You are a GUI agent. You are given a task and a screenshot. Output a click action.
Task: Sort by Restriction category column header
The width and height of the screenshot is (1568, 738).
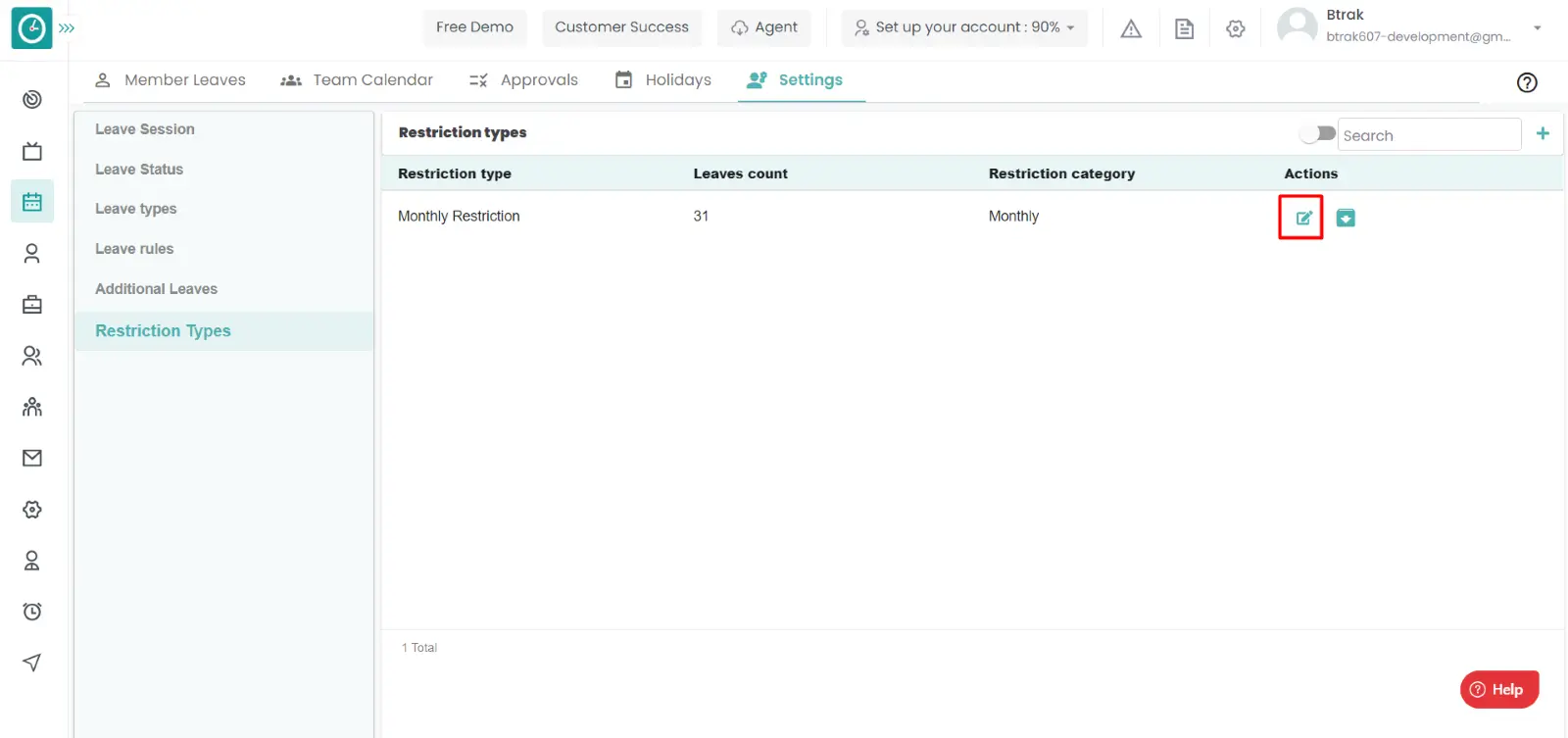pyautogui.click(x=1061, y=173)
